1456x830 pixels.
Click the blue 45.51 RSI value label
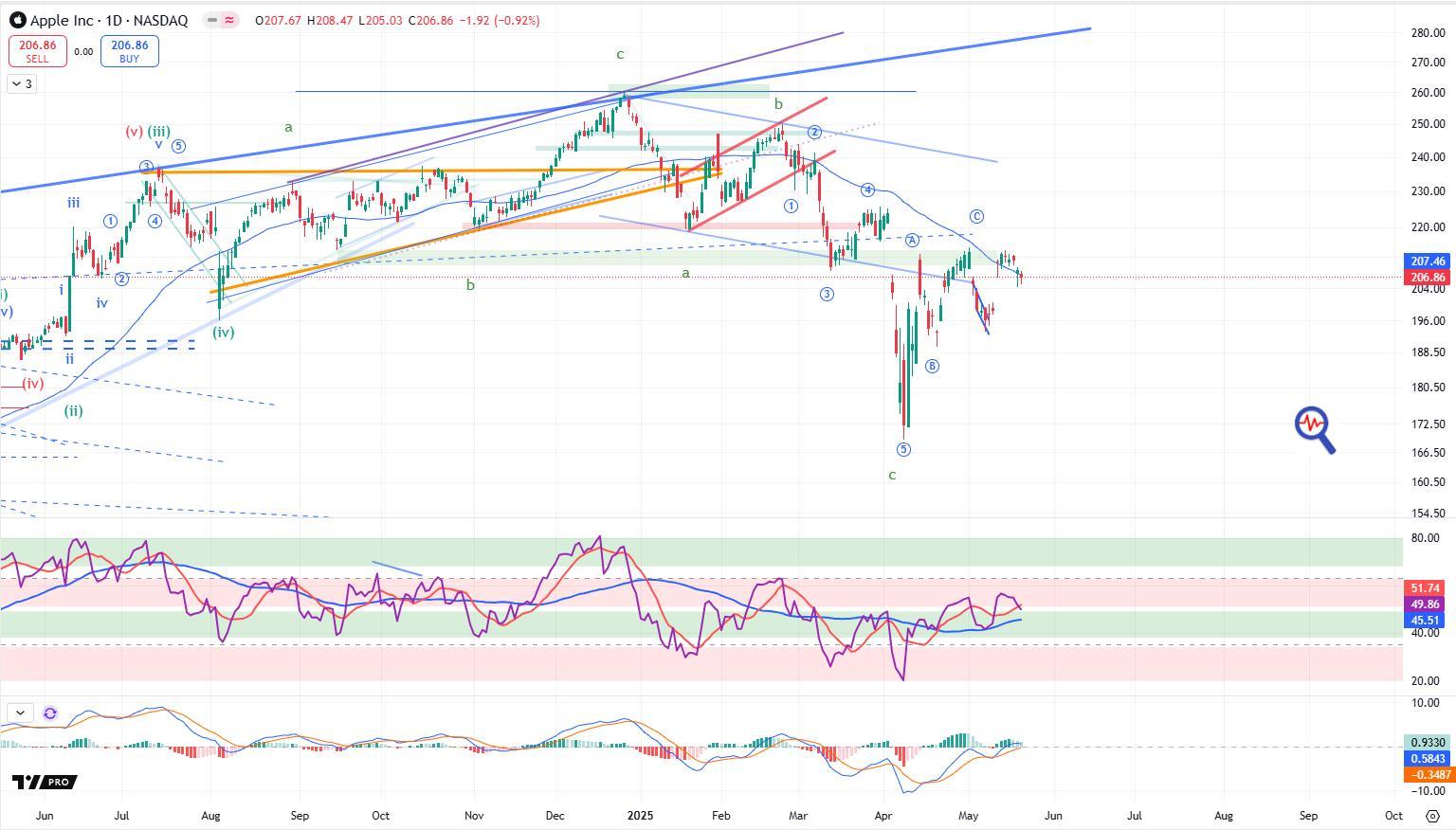coord(1425,621)
